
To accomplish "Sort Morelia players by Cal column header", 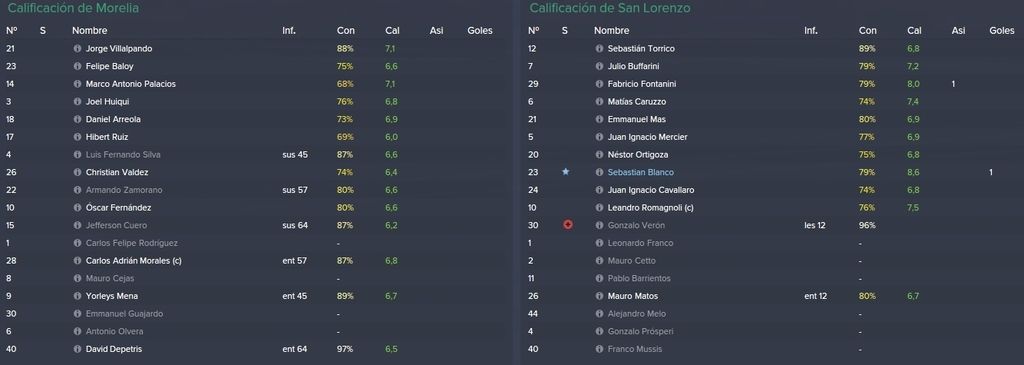I will click(x=392, y=31).
